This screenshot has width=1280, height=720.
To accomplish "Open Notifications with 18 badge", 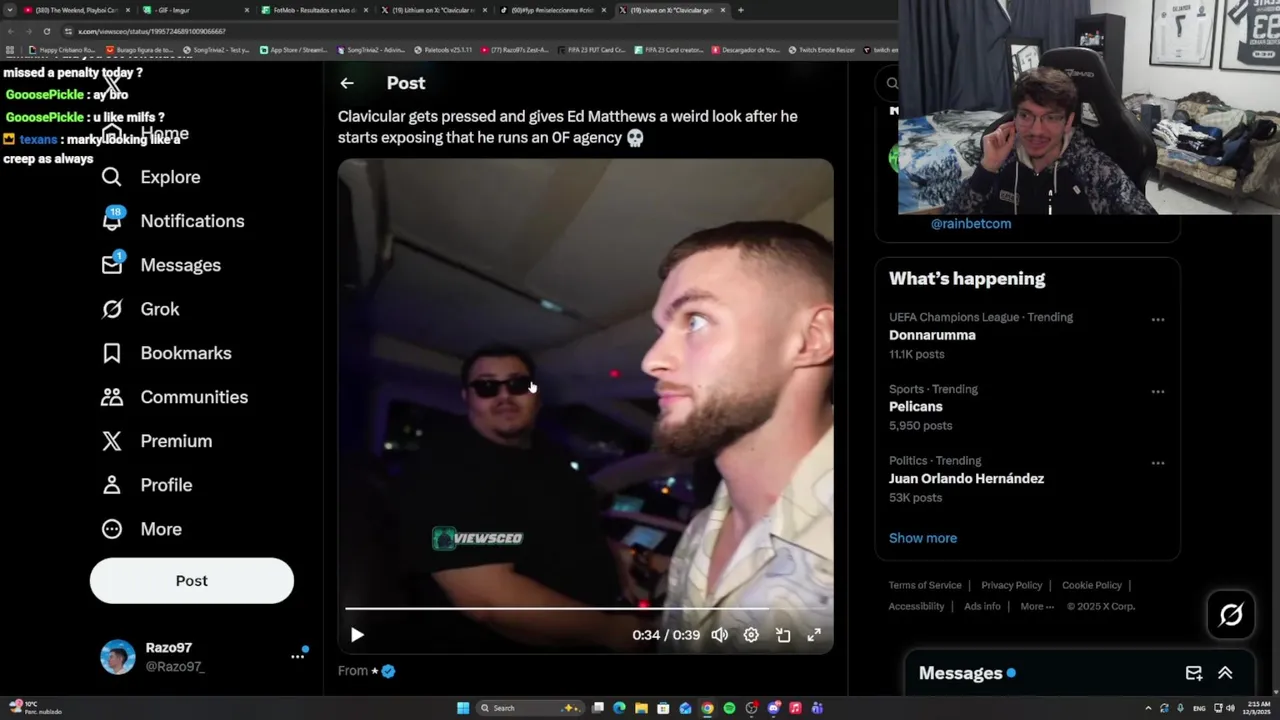I will [x=173, y=221].
